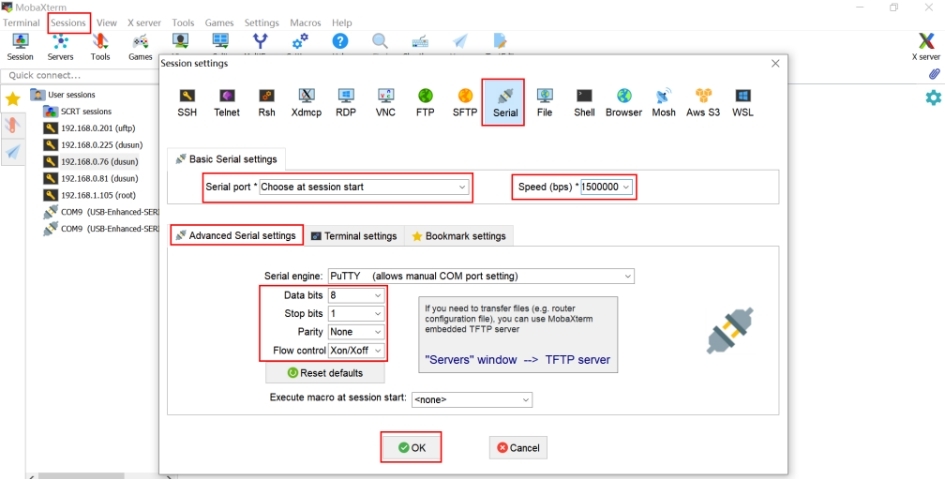945x481 pixels.
Task: Select the SSH session type icon
Action: click(187, 102)
